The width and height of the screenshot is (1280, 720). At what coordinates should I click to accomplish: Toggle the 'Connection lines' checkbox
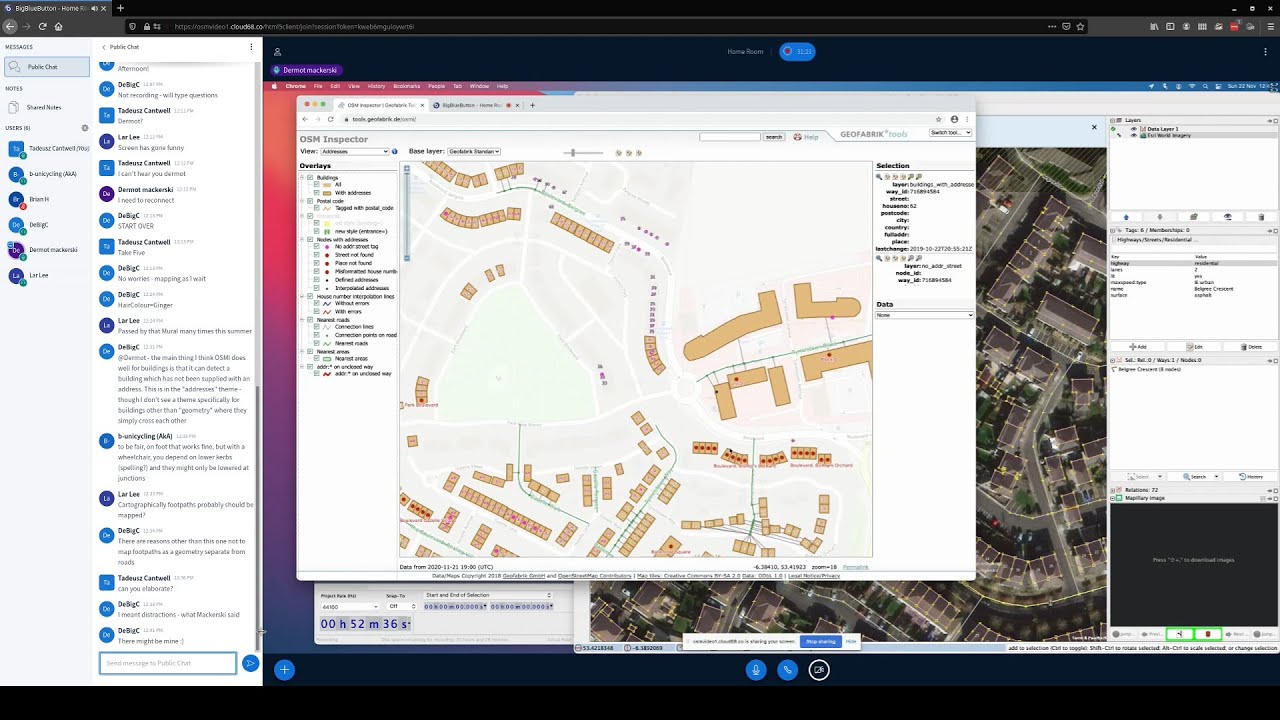(318, 327)
